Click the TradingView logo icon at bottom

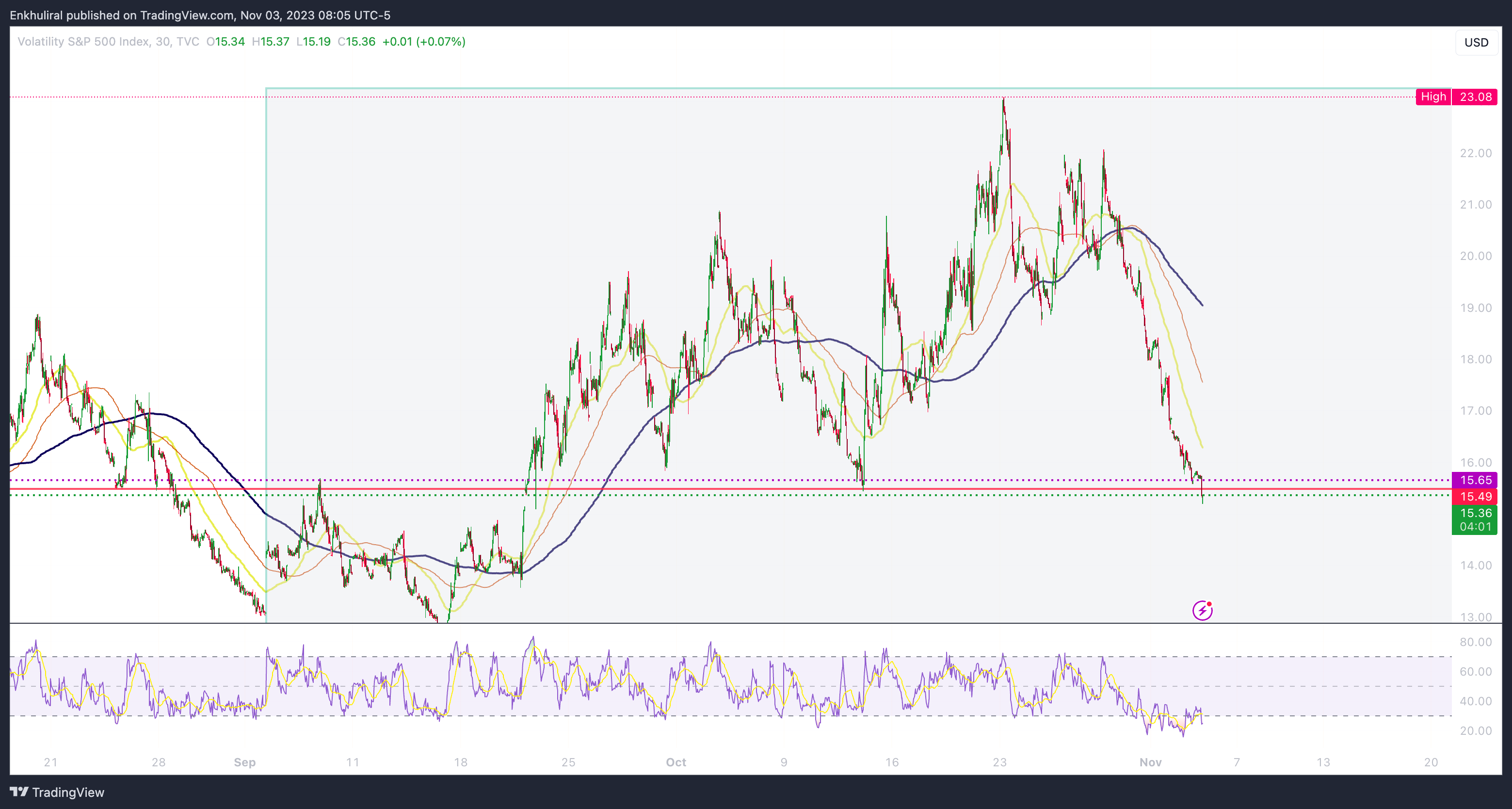pos(19,792)
